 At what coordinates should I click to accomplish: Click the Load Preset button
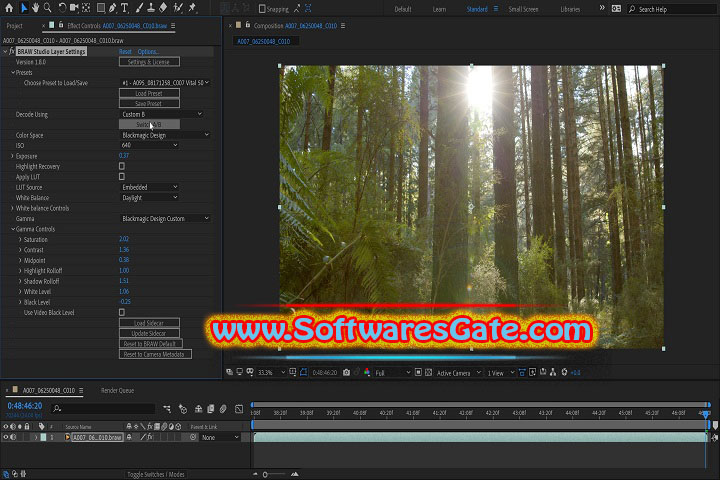149,93
